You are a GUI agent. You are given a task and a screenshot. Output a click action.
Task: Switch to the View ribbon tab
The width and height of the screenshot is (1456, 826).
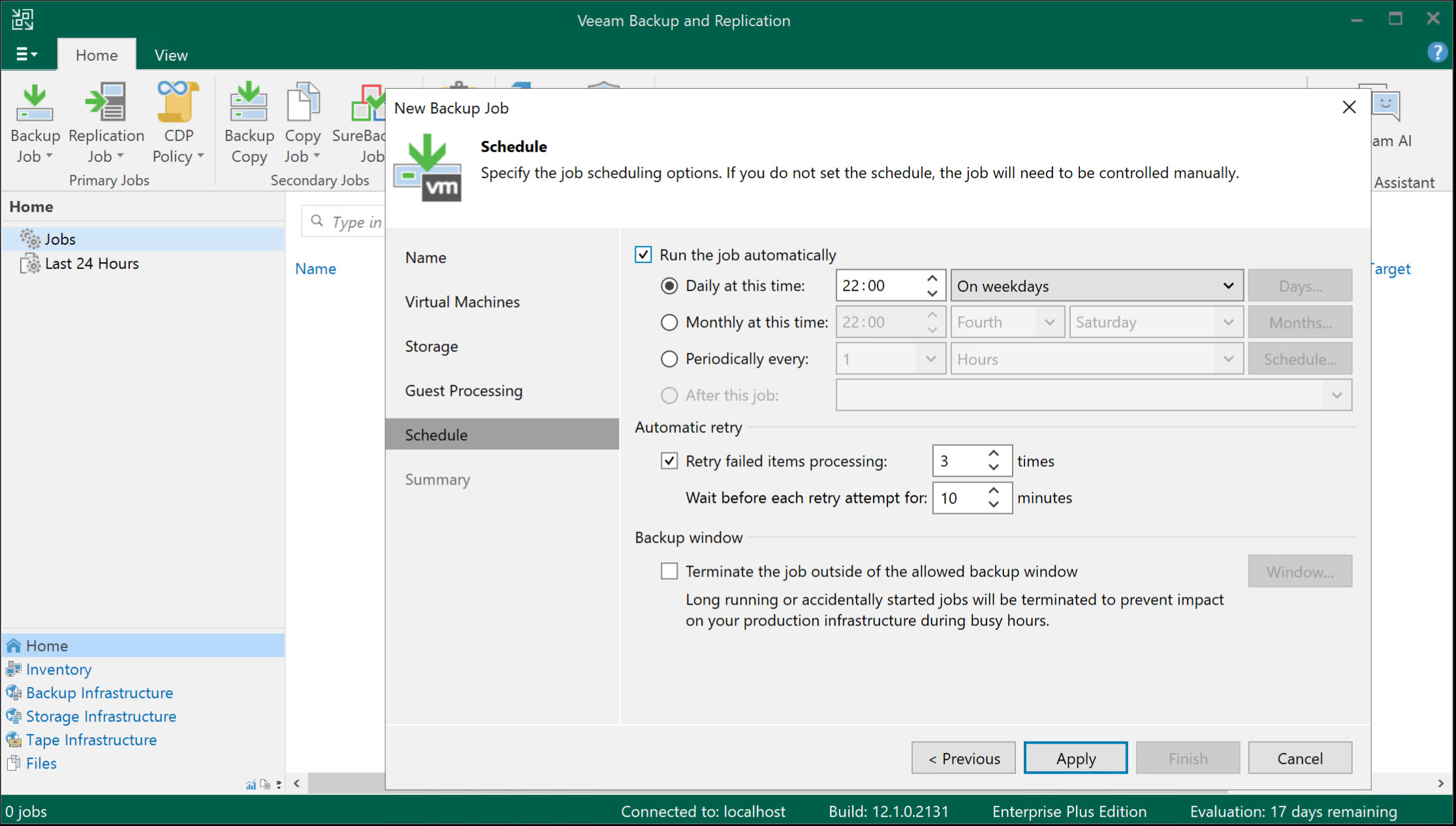pyautogui.click(x=170, y=54)
